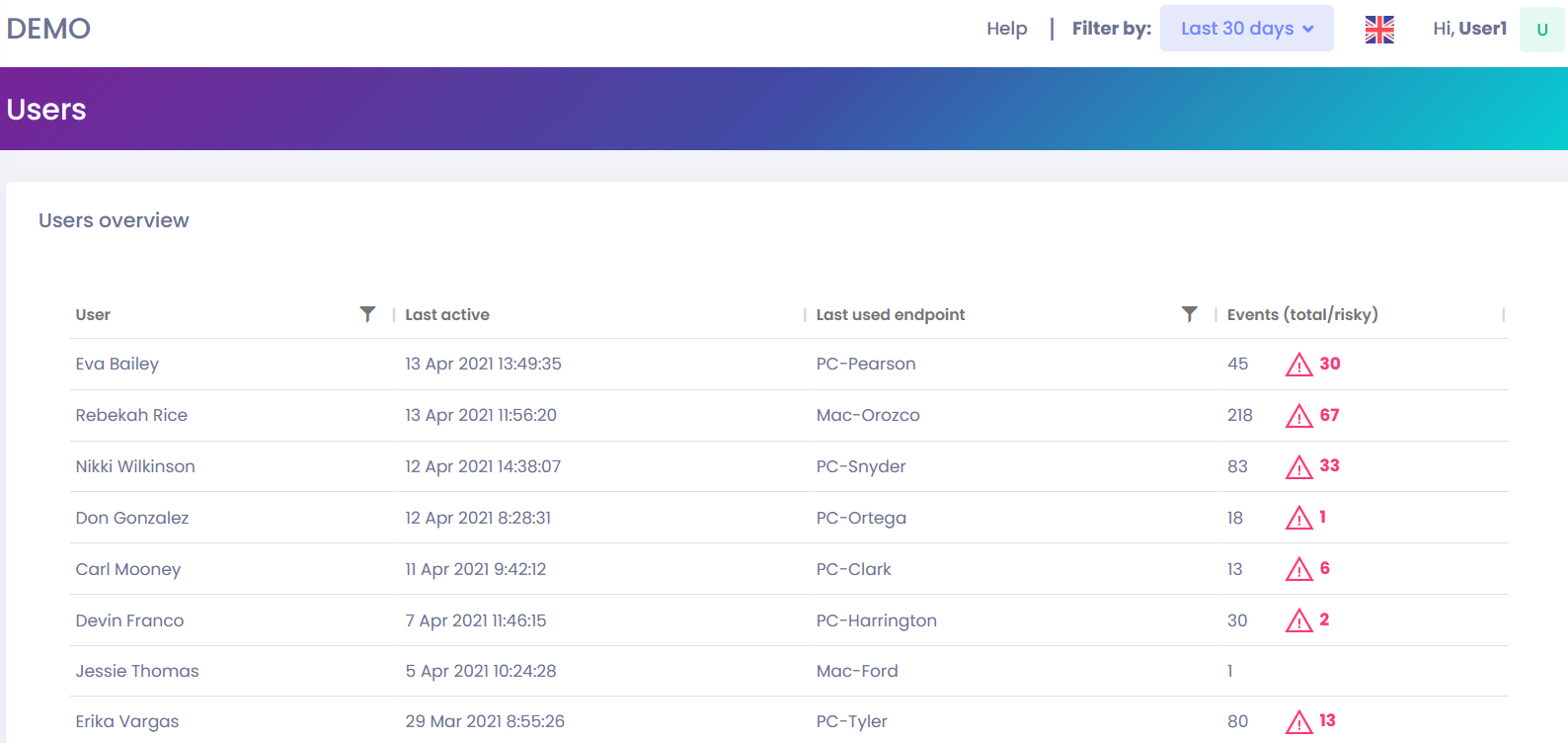
Task: Click timestamp 13 Apr 2021 13:49:35
Action: 483,364
